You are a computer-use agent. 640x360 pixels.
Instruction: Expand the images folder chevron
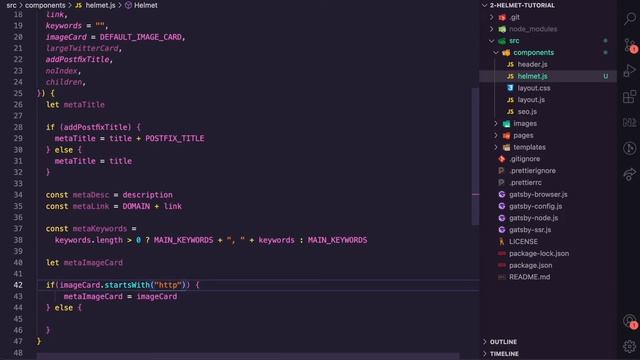pos(496,124)
